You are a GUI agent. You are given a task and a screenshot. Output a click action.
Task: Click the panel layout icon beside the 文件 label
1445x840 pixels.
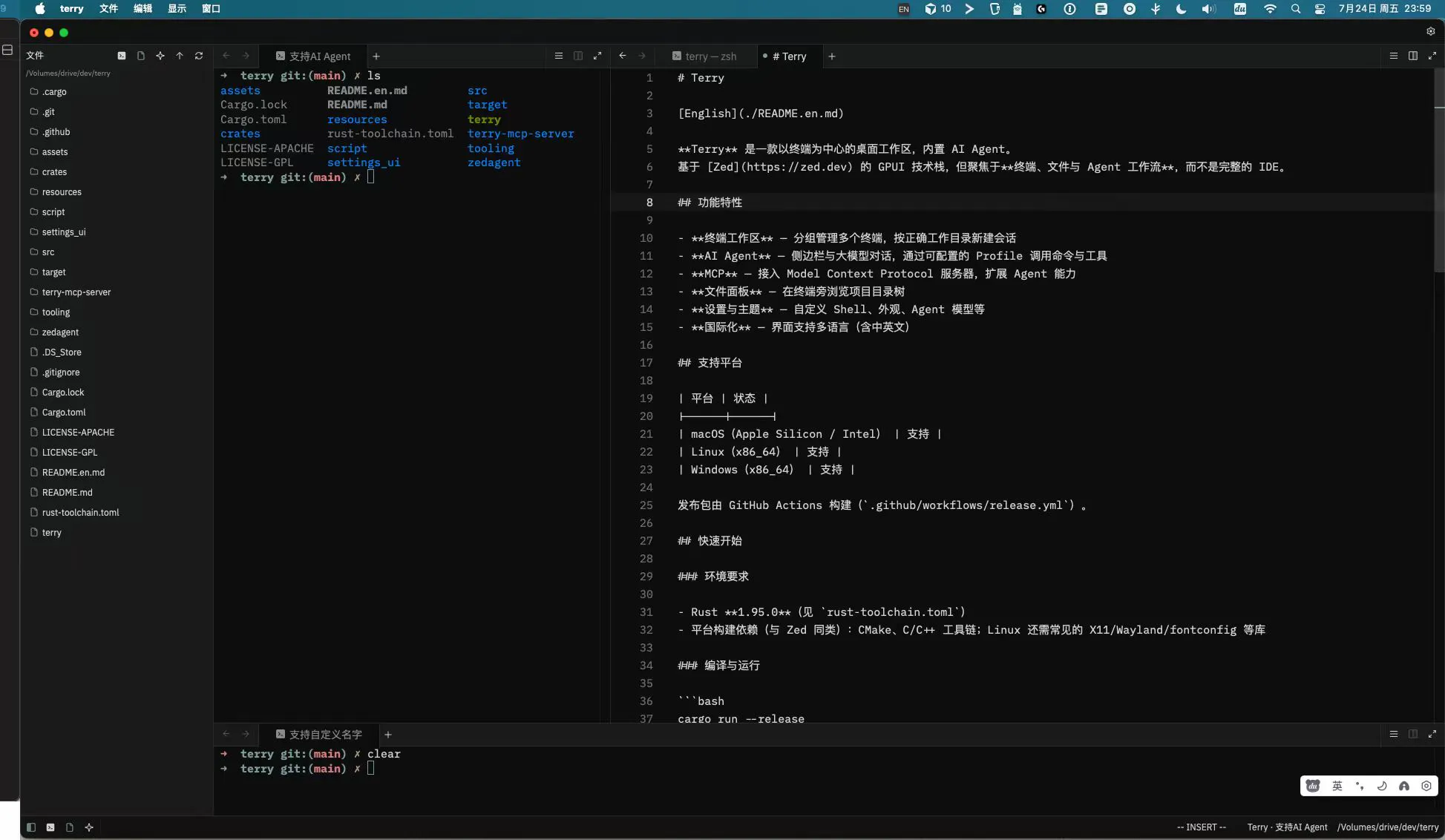(7, 50)
